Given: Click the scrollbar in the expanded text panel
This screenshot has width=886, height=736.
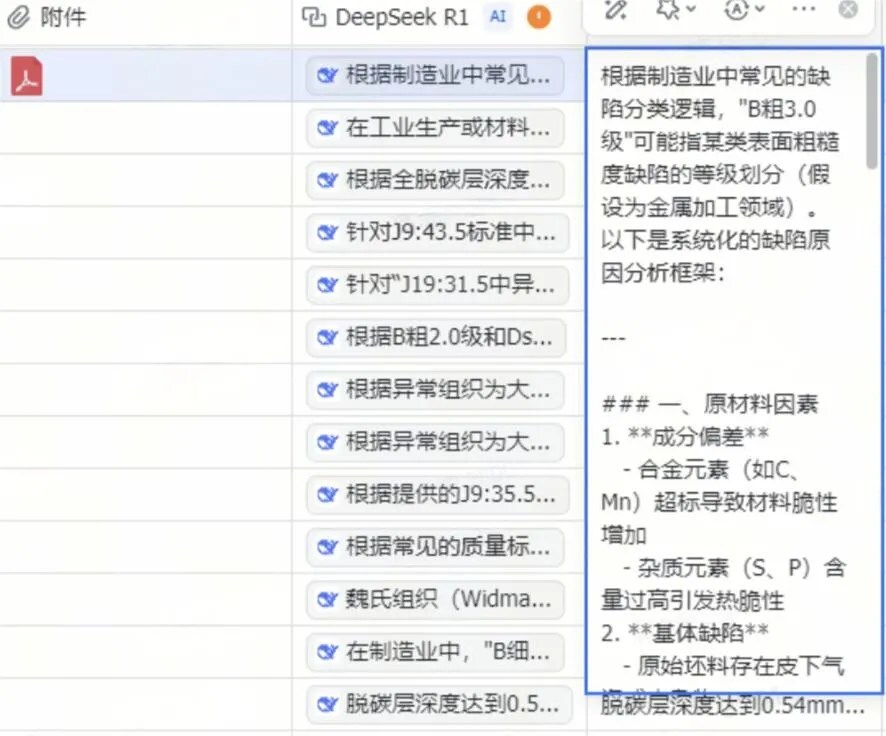Looking at the screenshot, I should pos(873,110).
